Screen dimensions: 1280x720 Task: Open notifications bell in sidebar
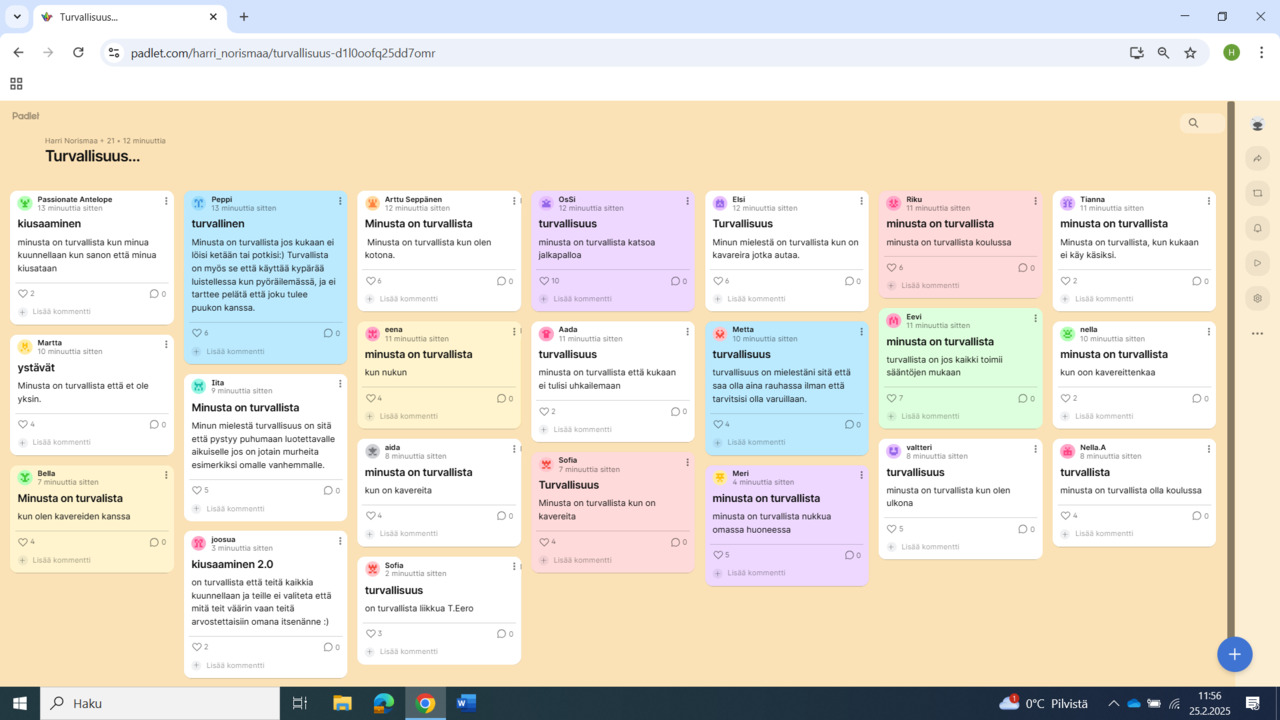pos(1258,228)
